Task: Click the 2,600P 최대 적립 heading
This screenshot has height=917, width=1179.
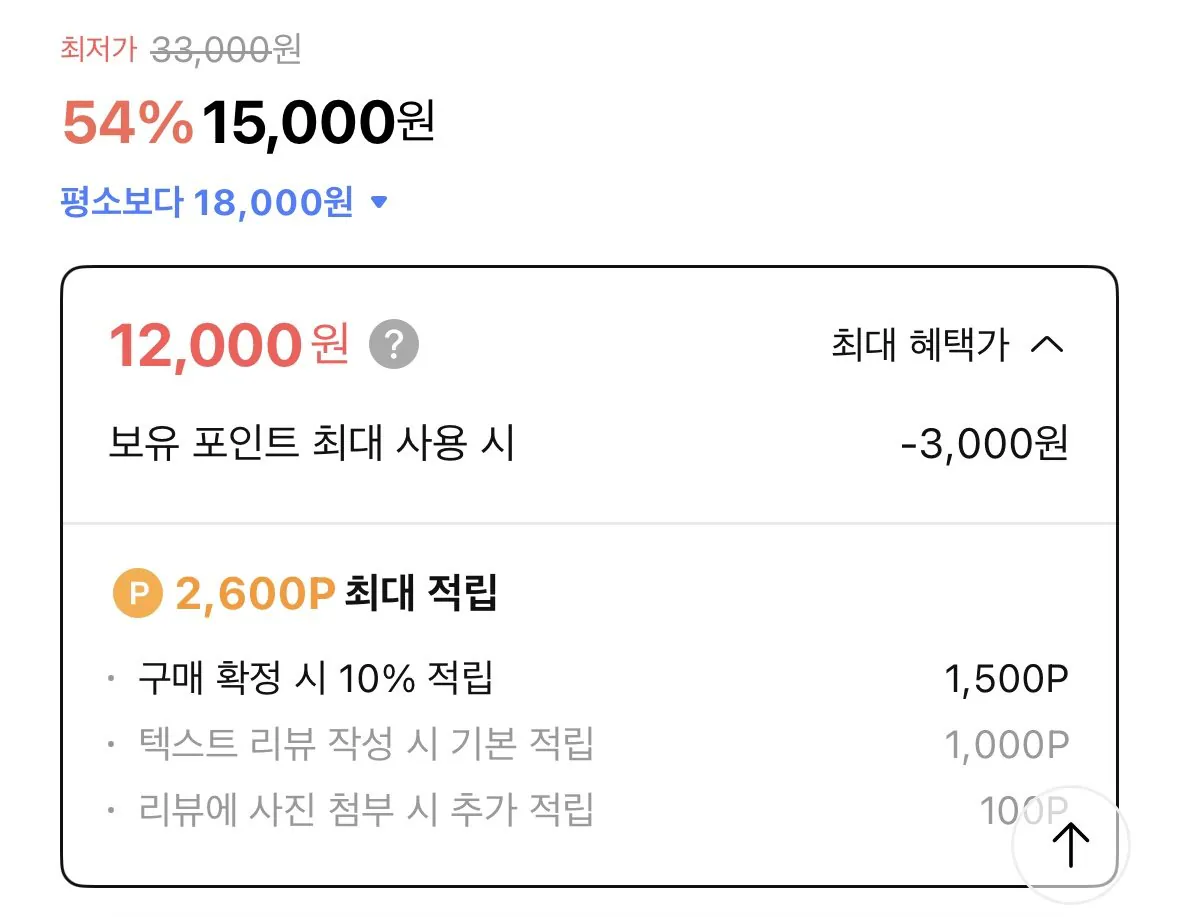Action: pos(336,595)
